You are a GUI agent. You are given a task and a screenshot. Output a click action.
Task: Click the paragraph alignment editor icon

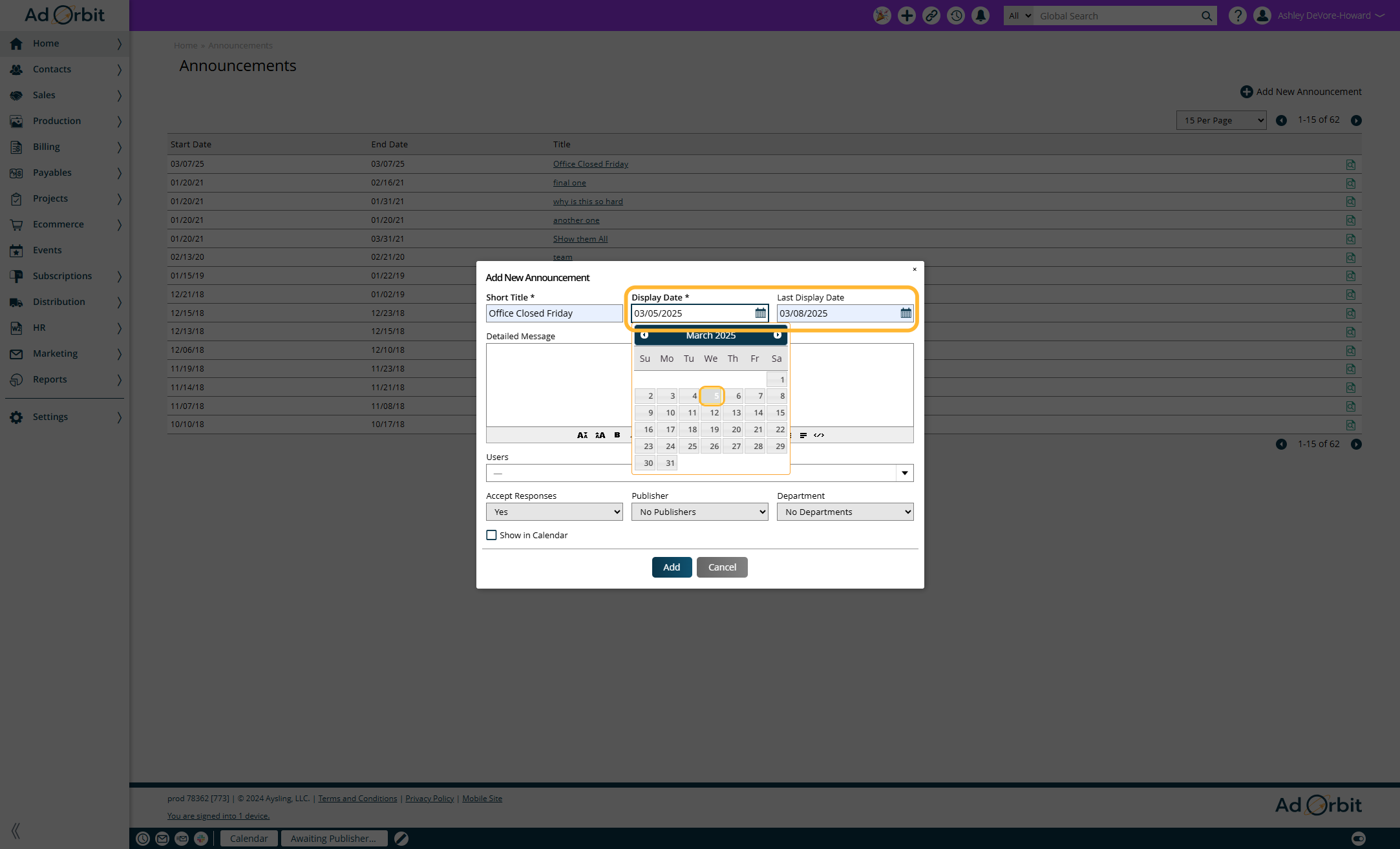(803, 435)
